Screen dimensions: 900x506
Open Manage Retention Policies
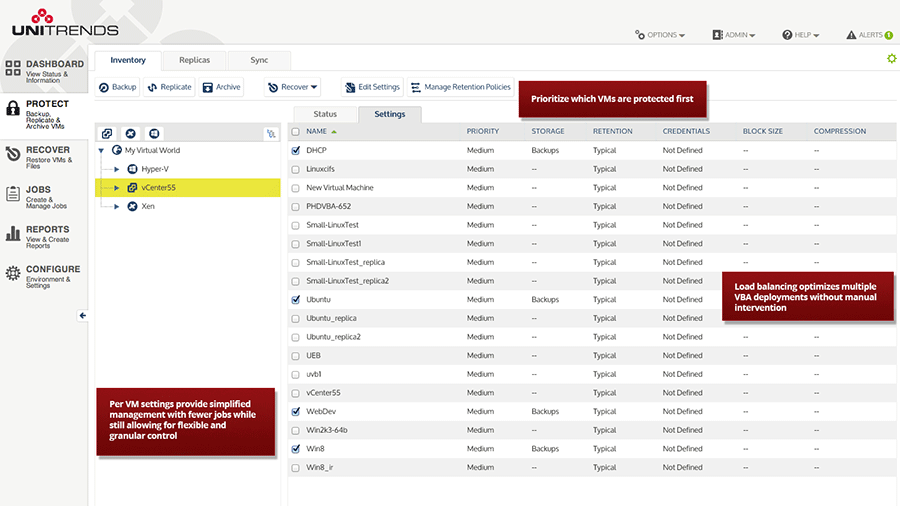coord(461,87)
